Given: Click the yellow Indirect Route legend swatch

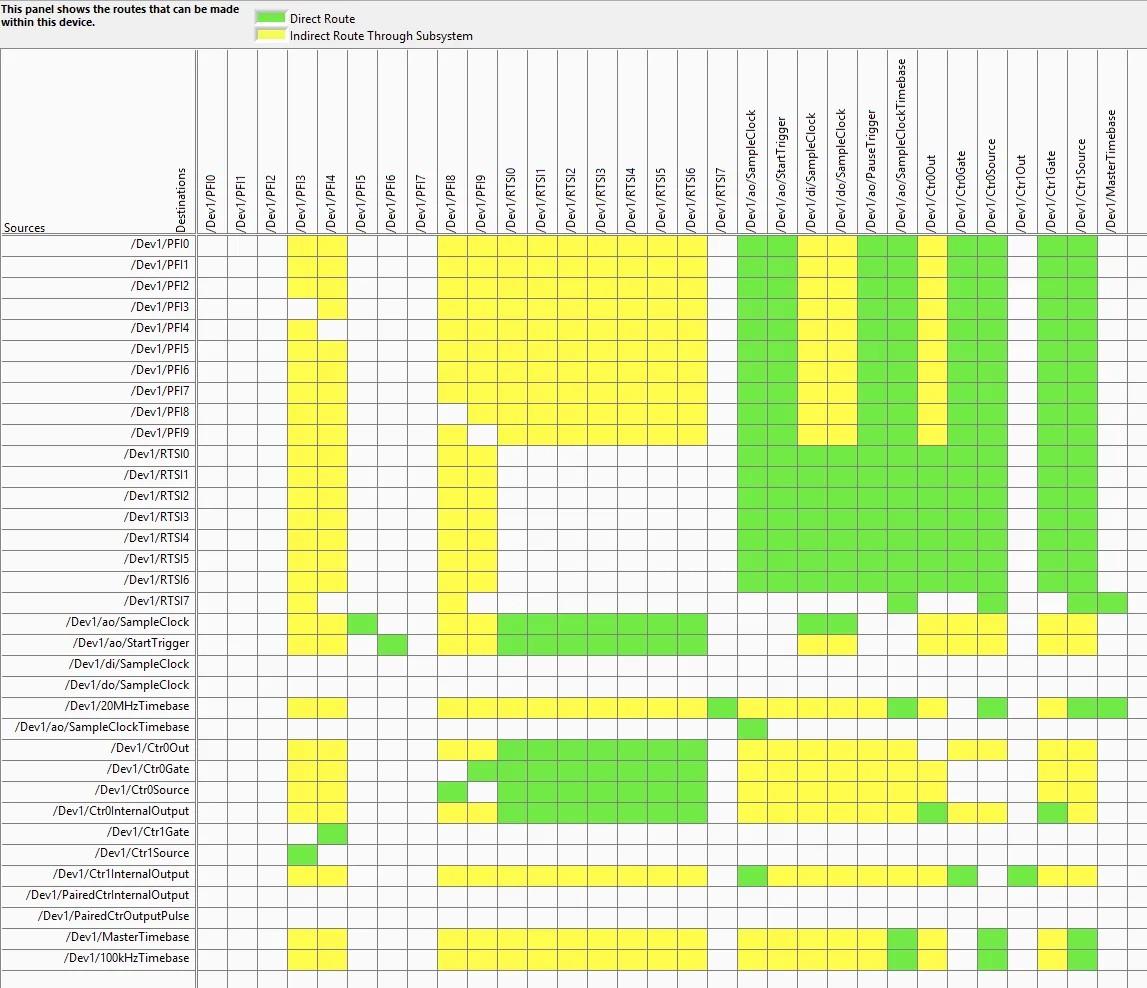Looking at the screenshot, I should pyautogui.click(x=270, y=35).
